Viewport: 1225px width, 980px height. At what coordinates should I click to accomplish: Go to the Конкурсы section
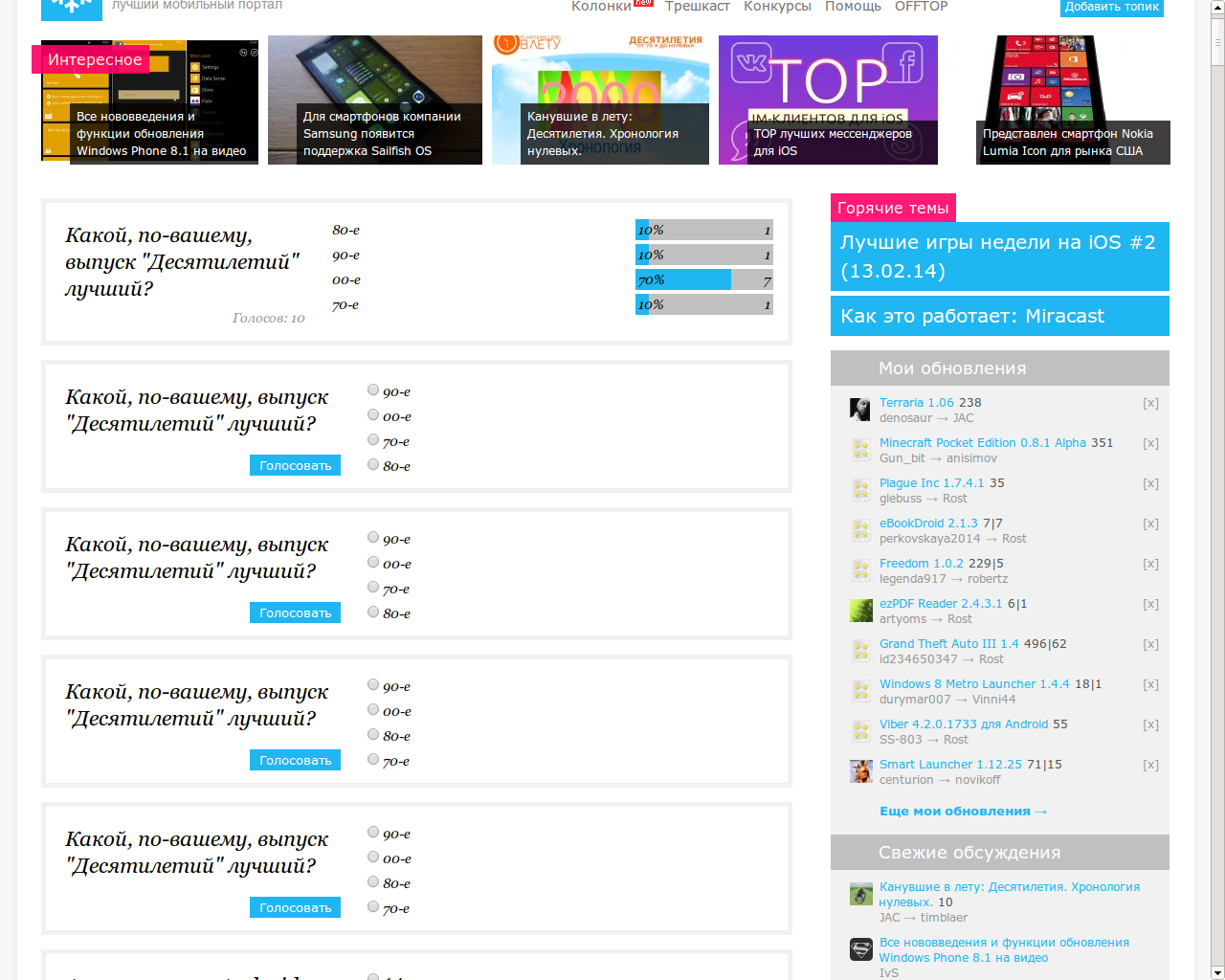click(x=777, y=7)
